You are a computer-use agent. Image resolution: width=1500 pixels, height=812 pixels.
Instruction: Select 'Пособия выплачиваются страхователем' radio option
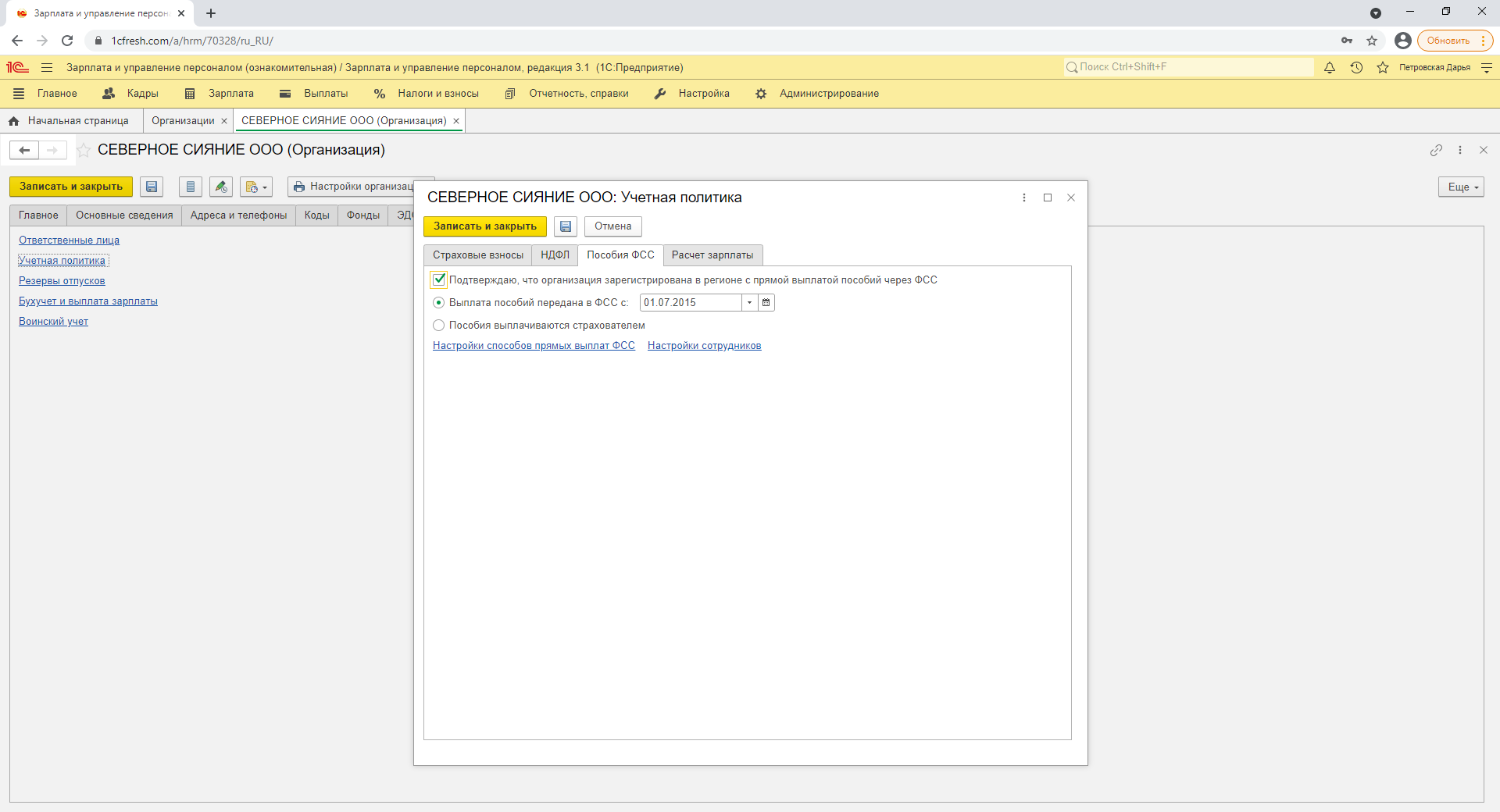tap(439, 326)
